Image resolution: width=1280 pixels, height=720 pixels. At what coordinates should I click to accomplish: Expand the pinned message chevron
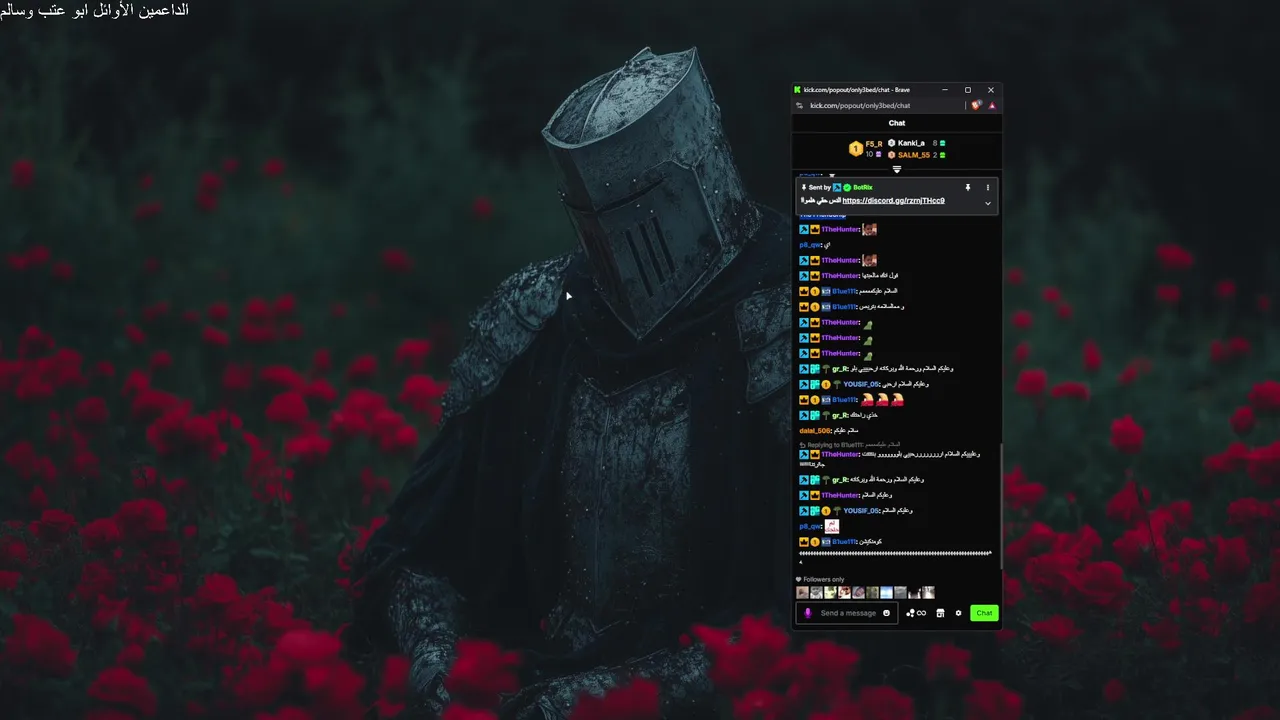click(x=988, y=203)
